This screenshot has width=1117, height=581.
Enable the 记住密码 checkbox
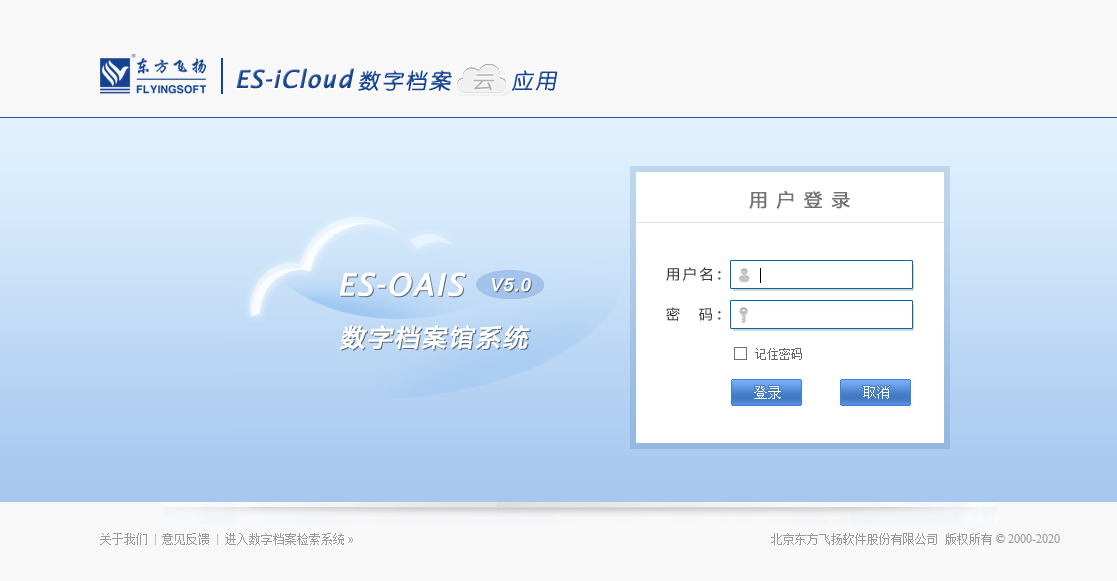click(741, 353)
